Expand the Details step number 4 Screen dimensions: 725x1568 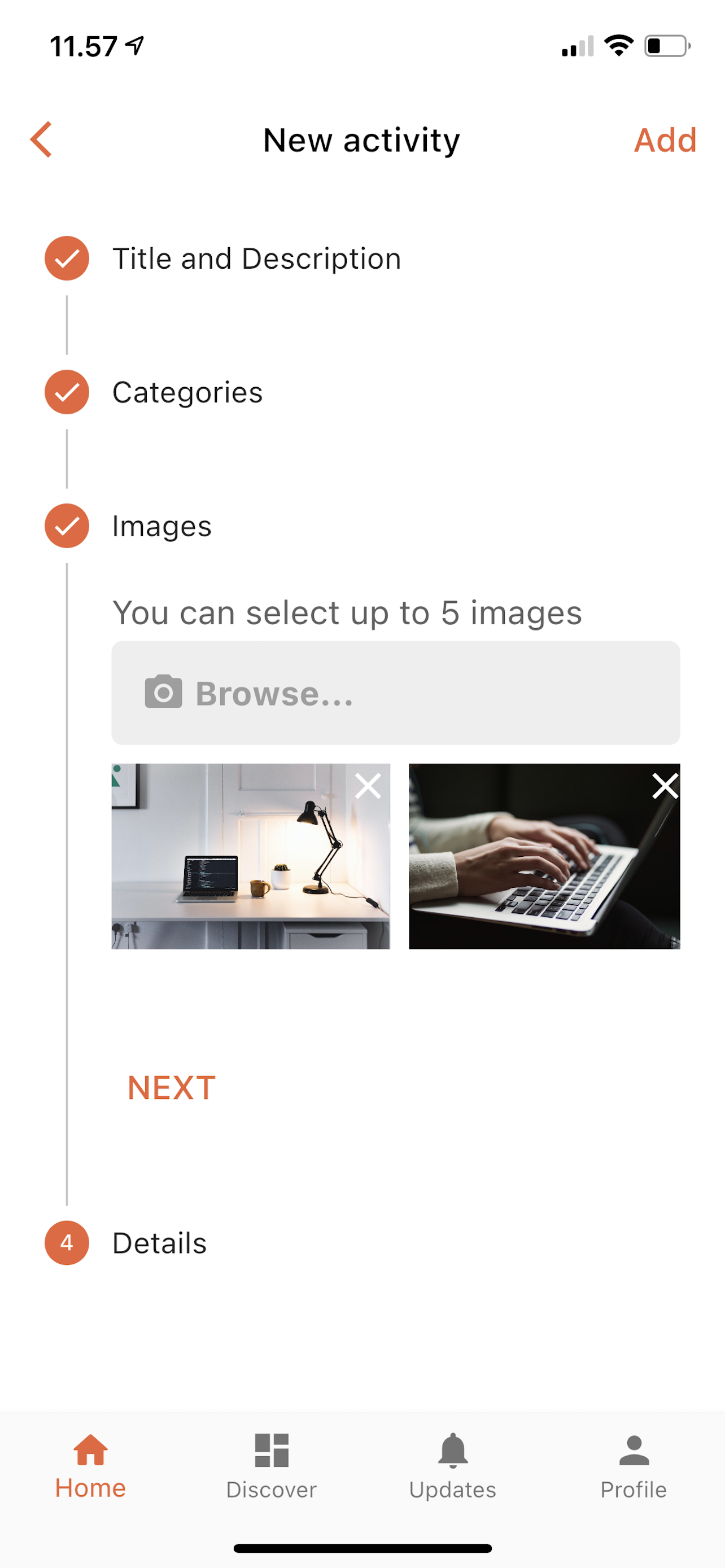[67, 1243]
